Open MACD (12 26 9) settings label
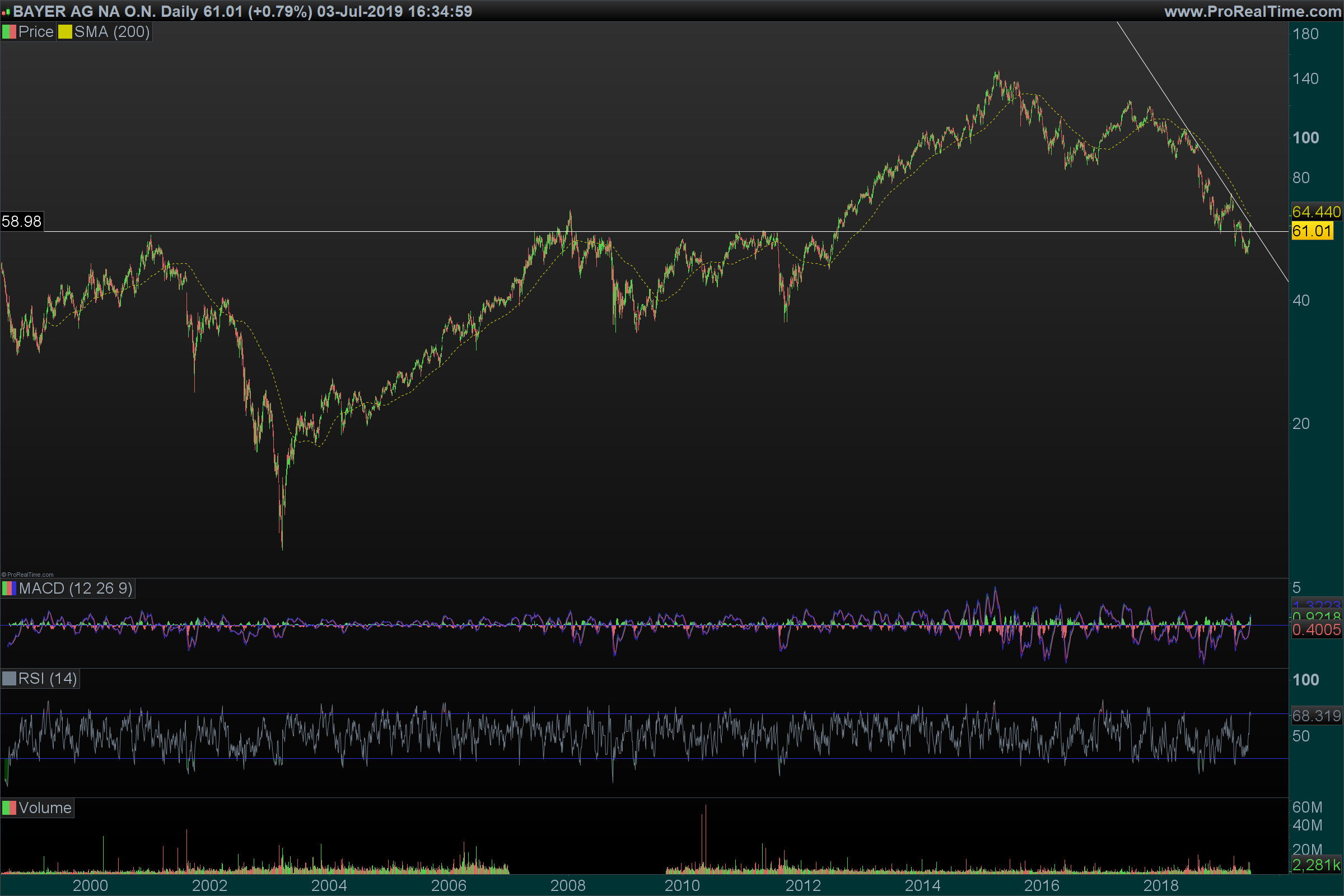This screenshot has width=1344, height=896. coord(76,589)
